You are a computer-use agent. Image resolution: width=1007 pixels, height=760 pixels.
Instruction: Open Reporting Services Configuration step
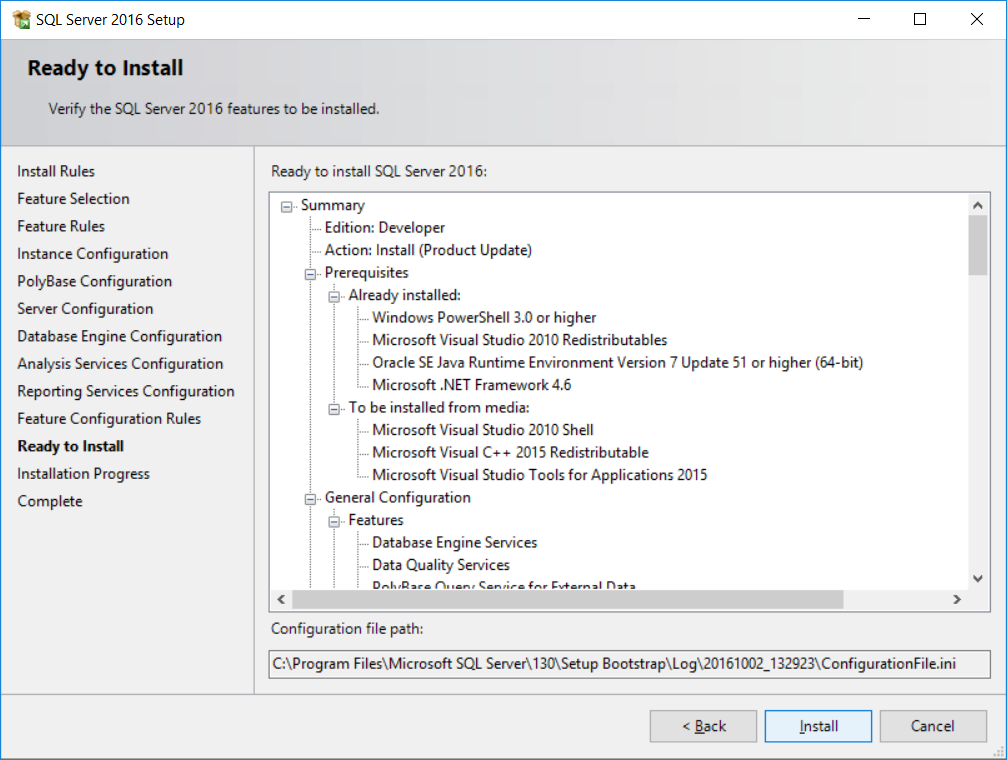(x=126, y=392)
